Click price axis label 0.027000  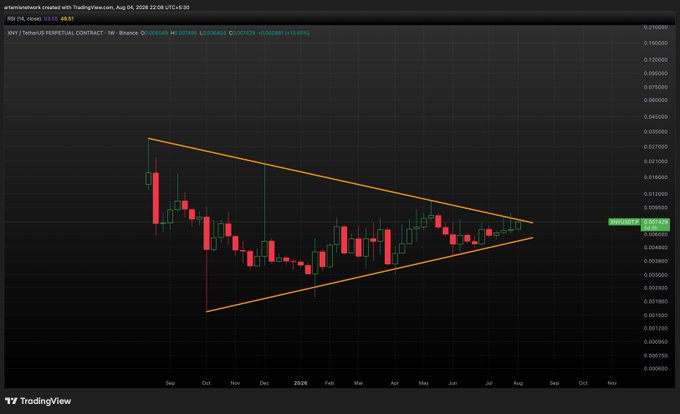[656, 147]
